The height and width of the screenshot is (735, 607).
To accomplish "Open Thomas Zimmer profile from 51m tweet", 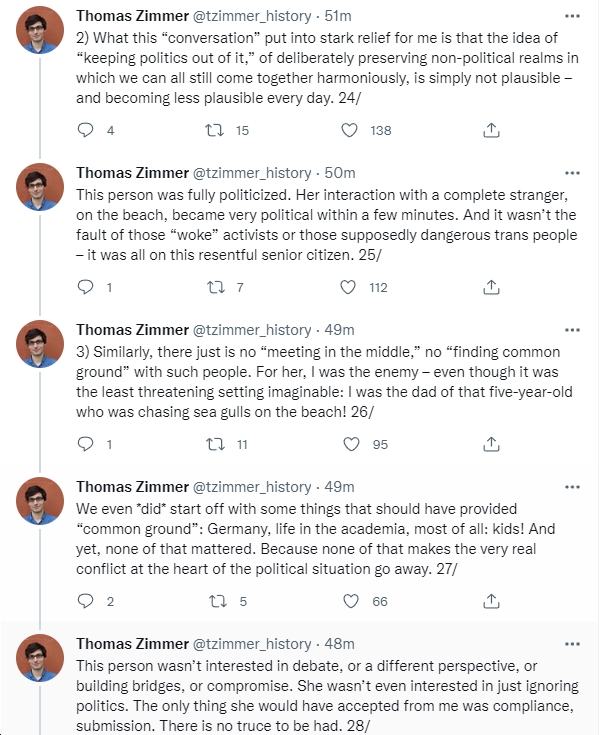I will click(133, 16).
